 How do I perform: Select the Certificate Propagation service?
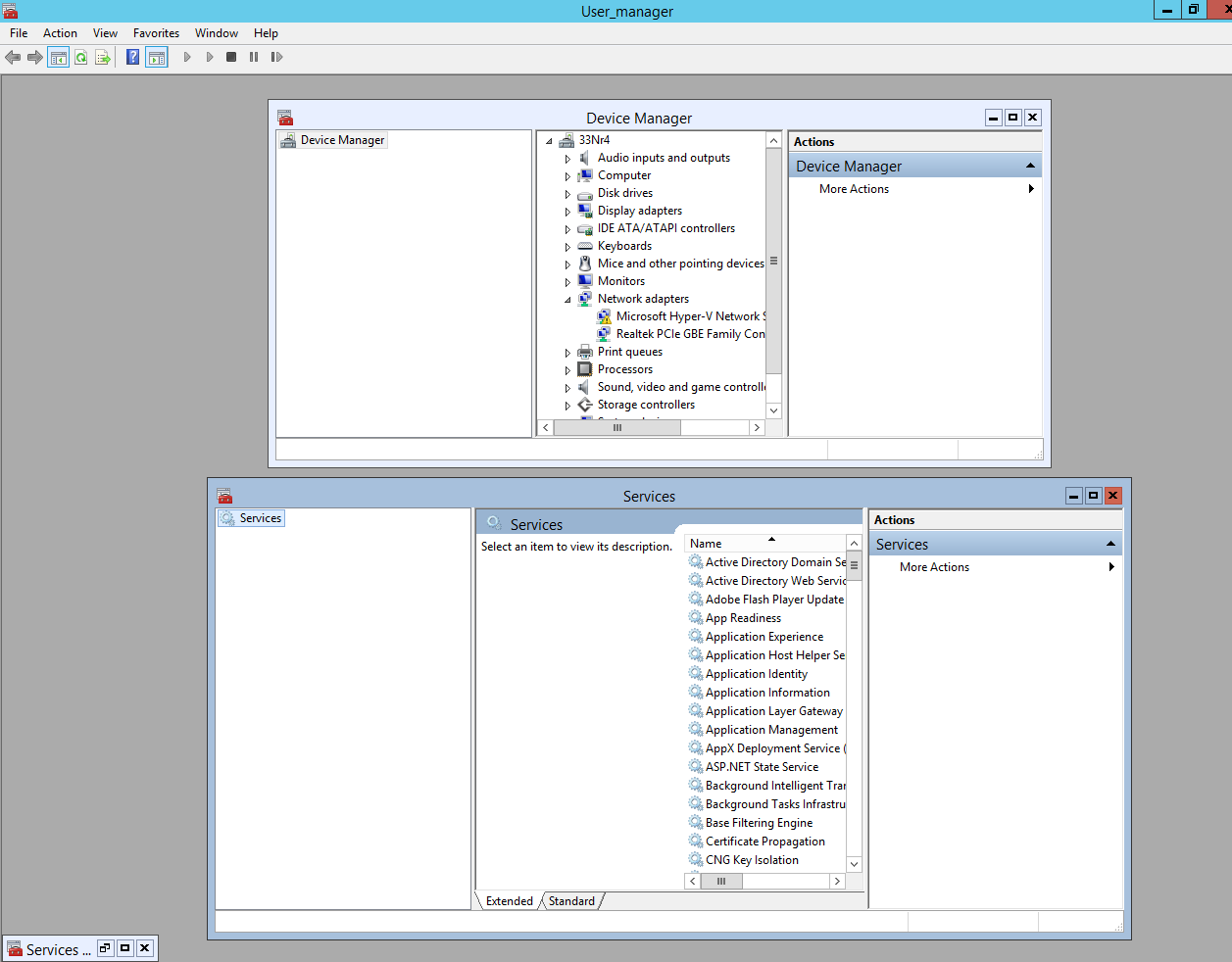pyautogui.click(x=757, y=842)
